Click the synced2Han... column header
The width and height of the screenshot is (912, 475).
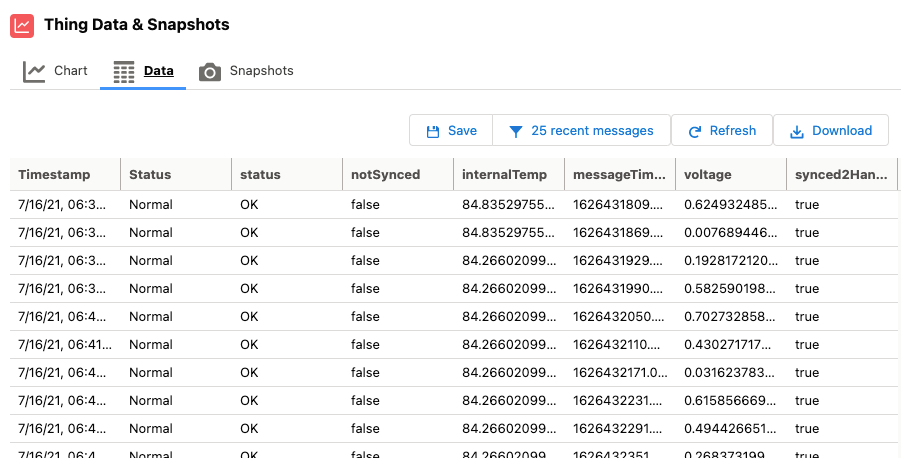pyautogui.click(x=841, y=174)
